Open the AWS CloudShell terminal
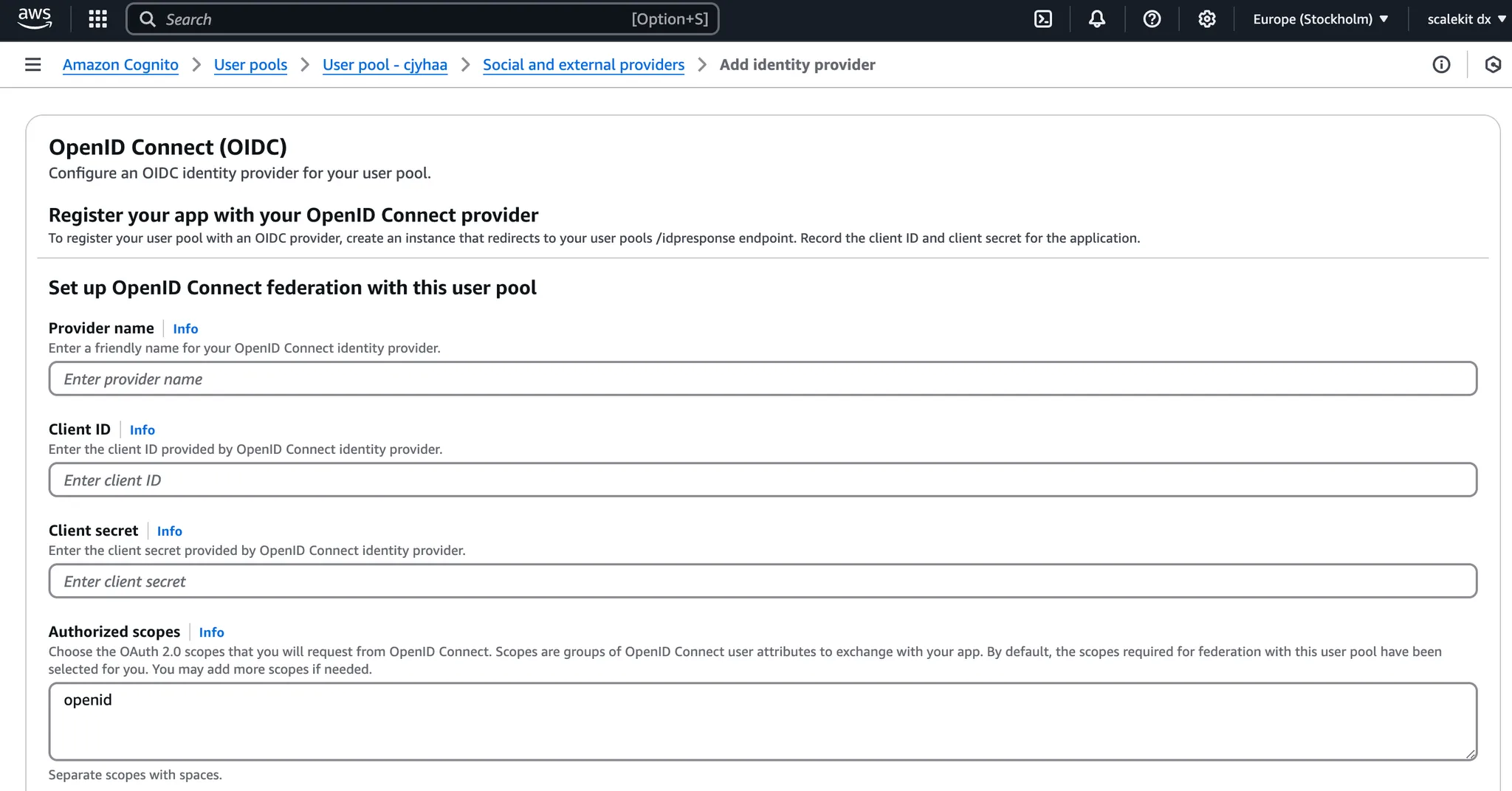 tap(1042, 18)
